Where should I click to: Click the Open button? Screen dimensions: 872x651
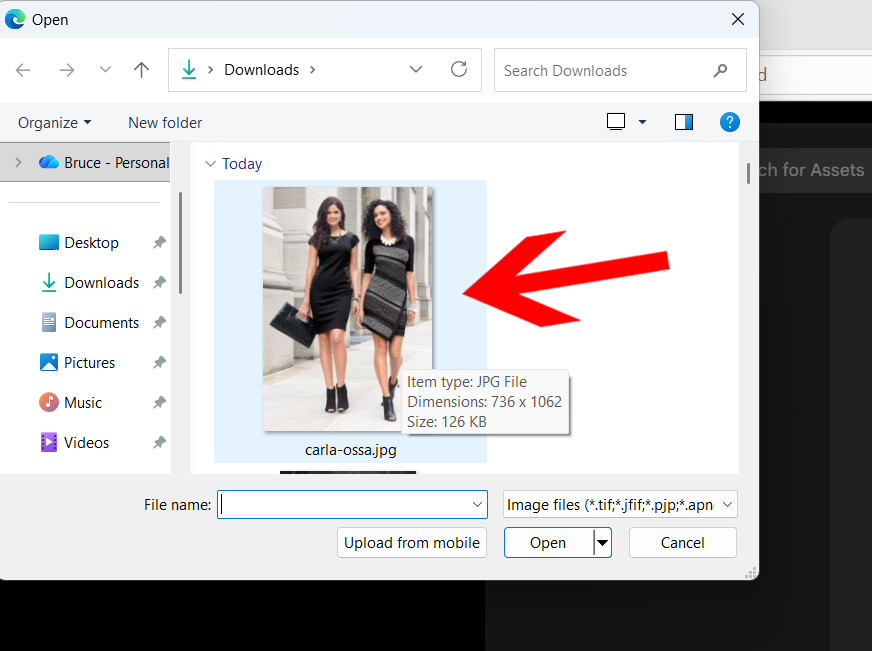[x=548, y=543]
